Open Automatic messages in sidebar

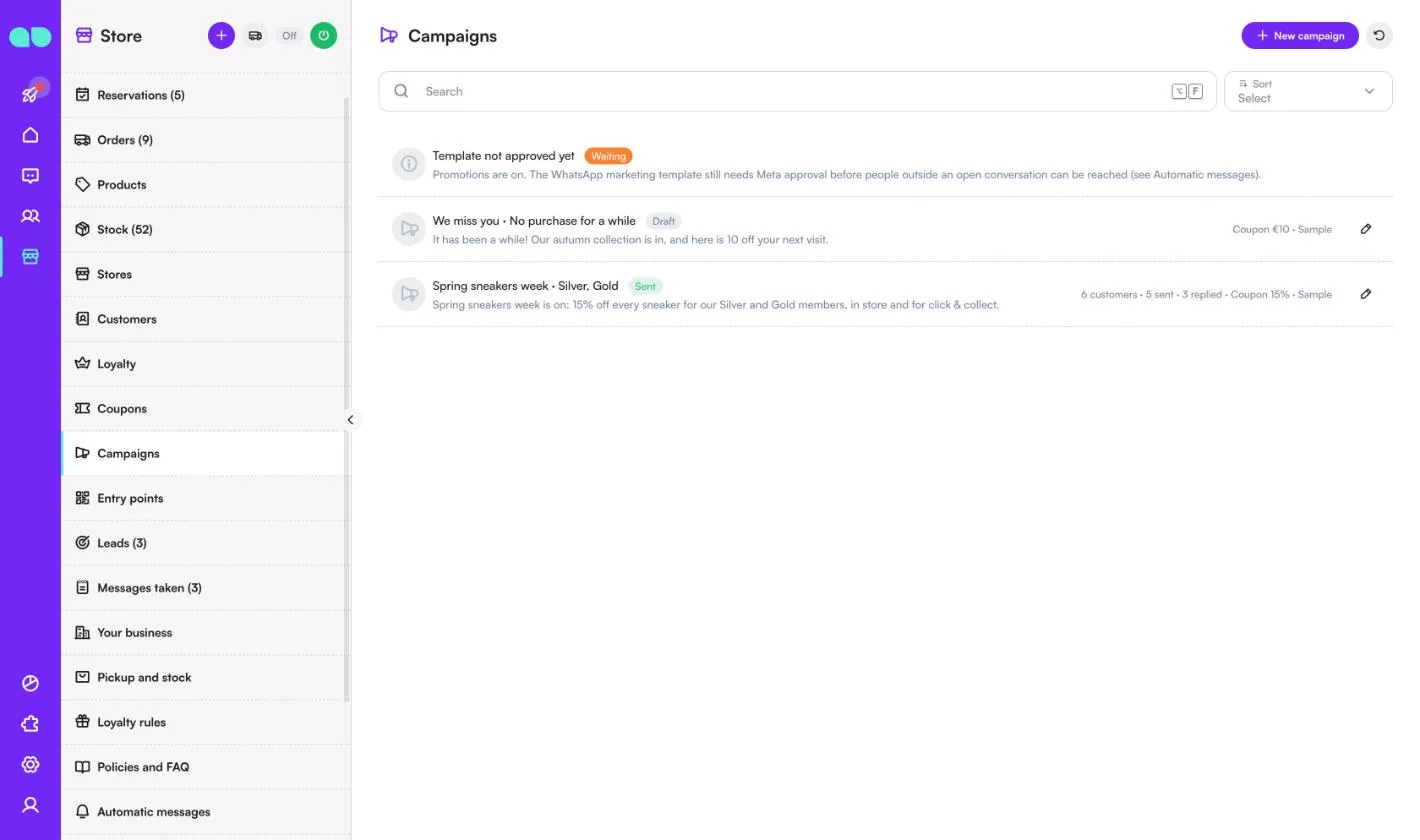tap(204, 812)
